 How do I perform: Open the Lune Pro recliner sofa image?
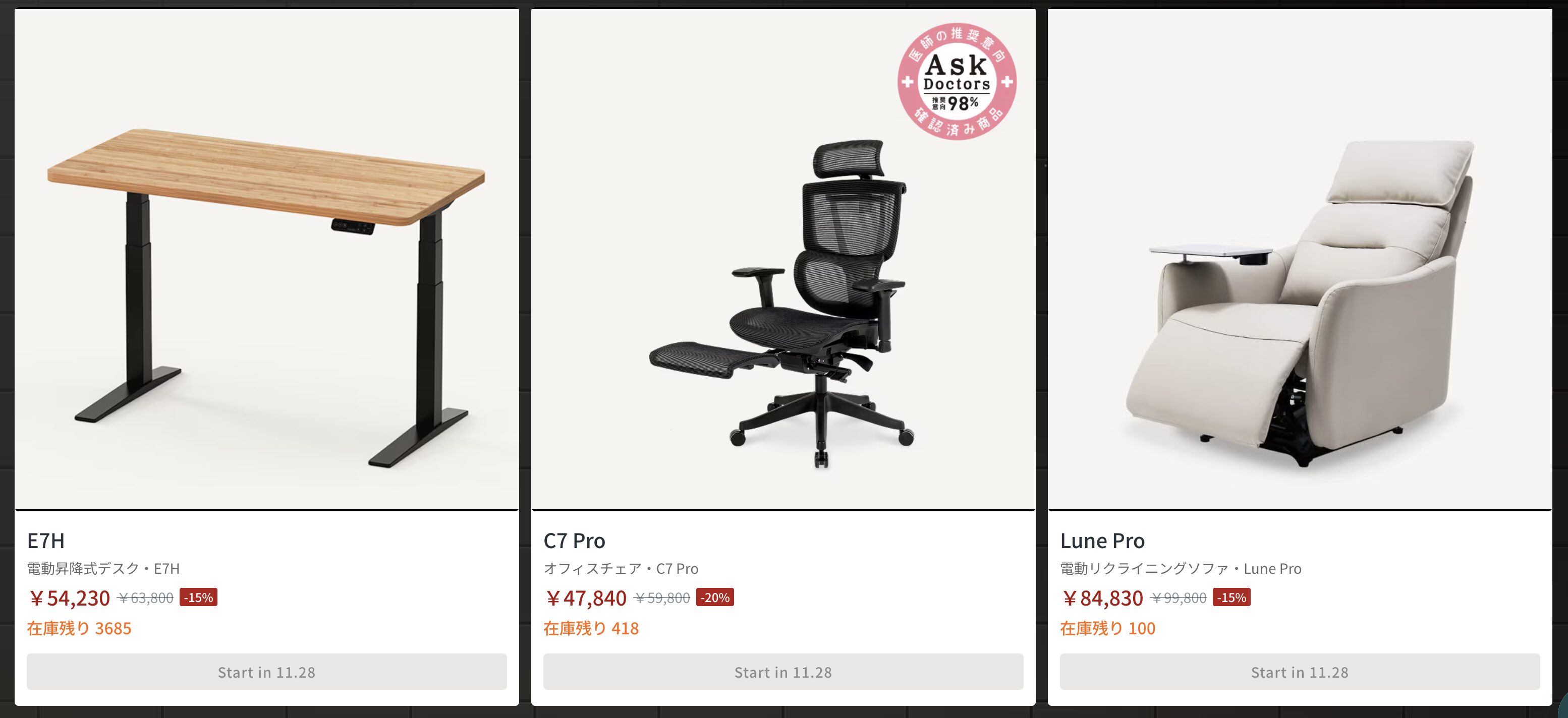click(1300, 259)
